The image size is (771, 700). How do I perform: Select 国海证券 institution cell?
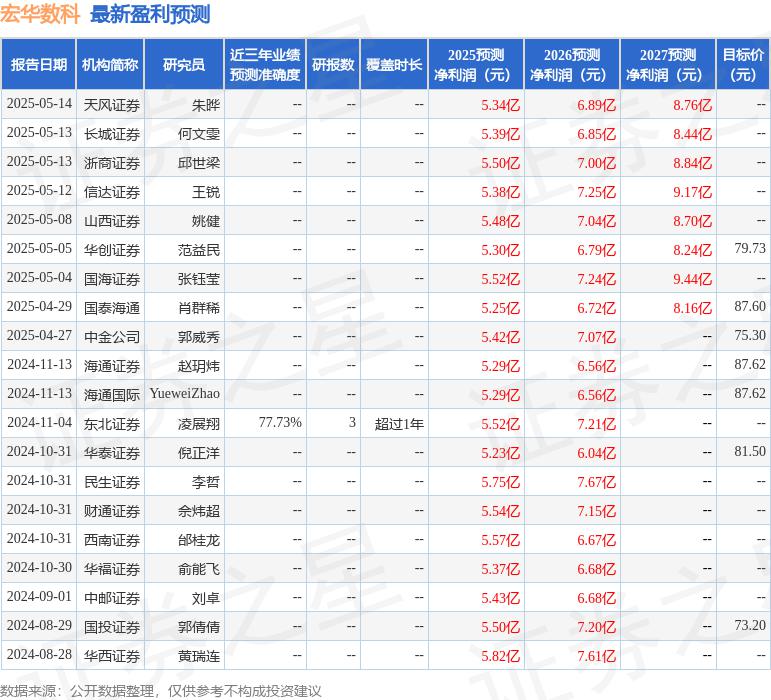[112, 279]
